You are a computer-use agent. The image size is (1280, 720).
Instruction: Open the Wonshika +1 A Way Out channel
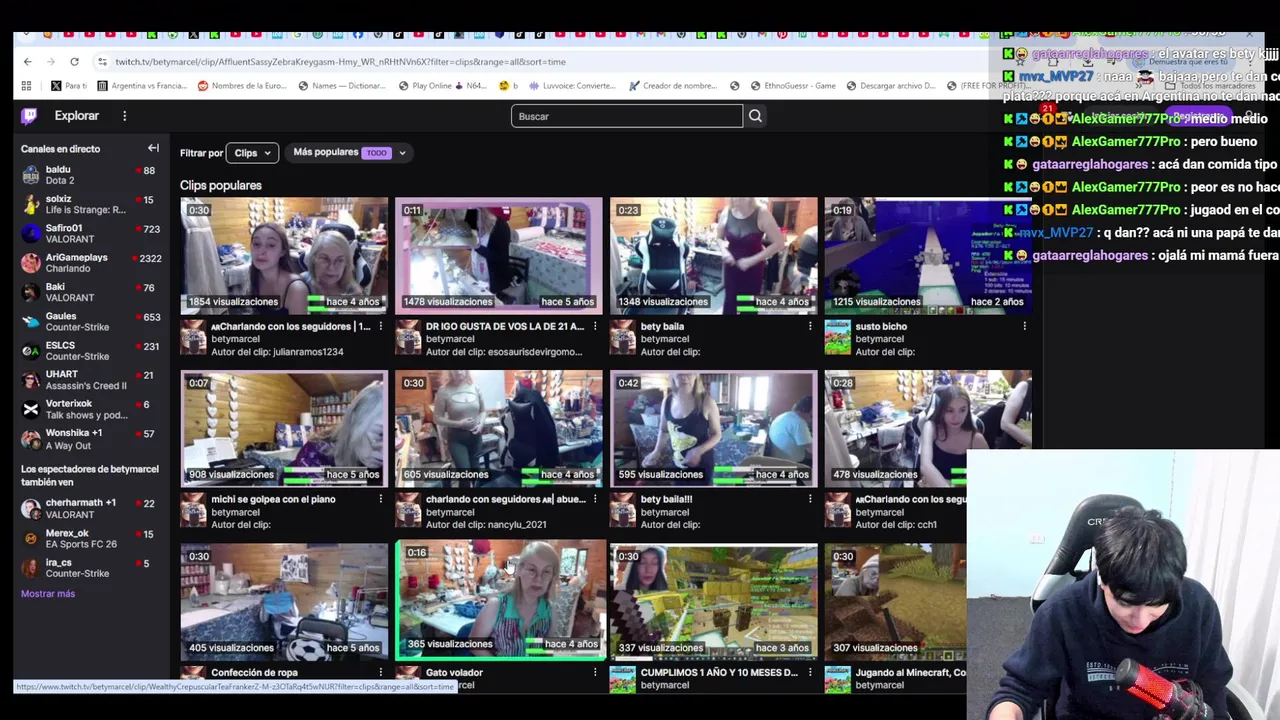[90, 439]
